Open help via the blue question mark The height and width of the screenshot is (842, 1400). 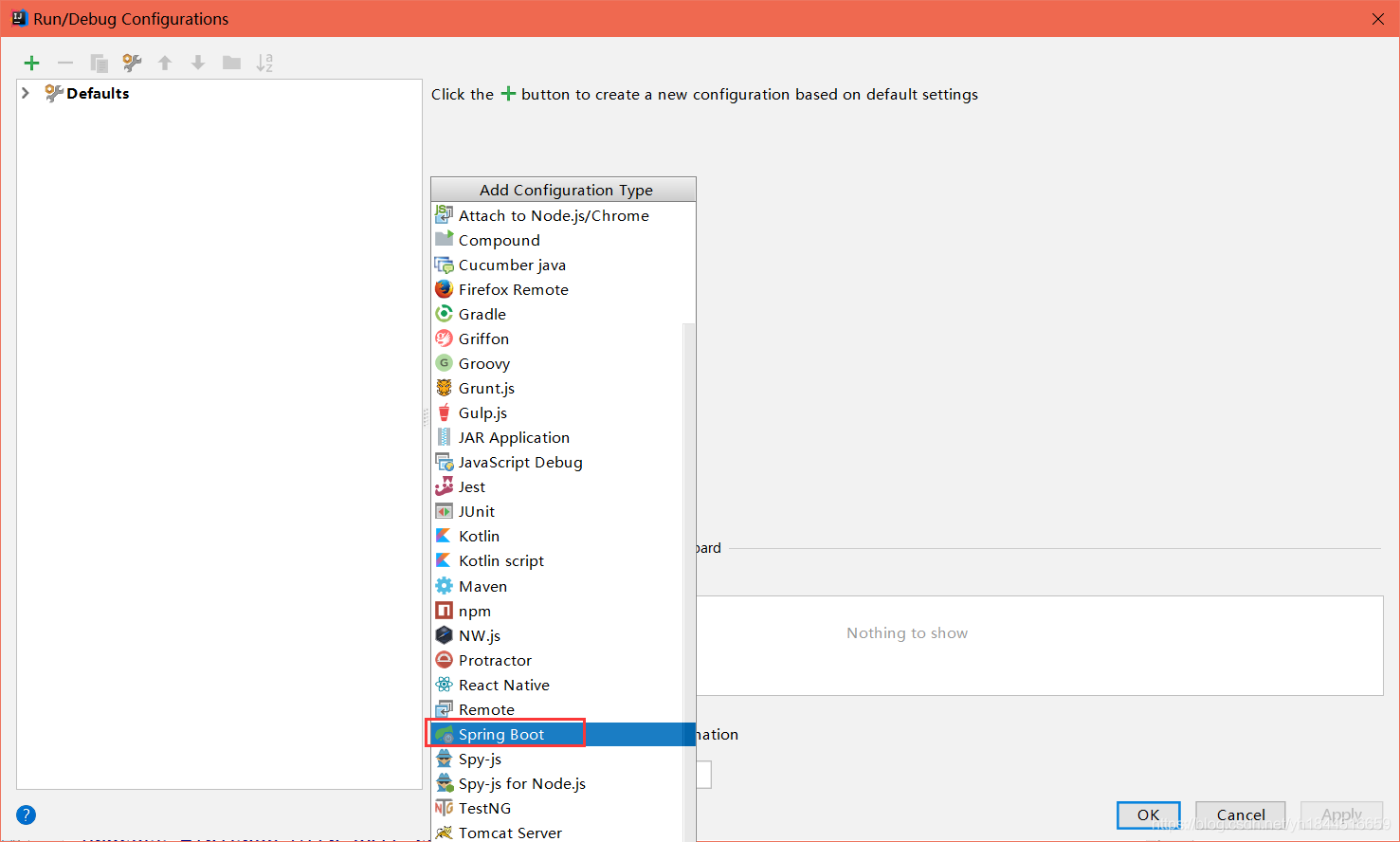(x=27, y=815)
